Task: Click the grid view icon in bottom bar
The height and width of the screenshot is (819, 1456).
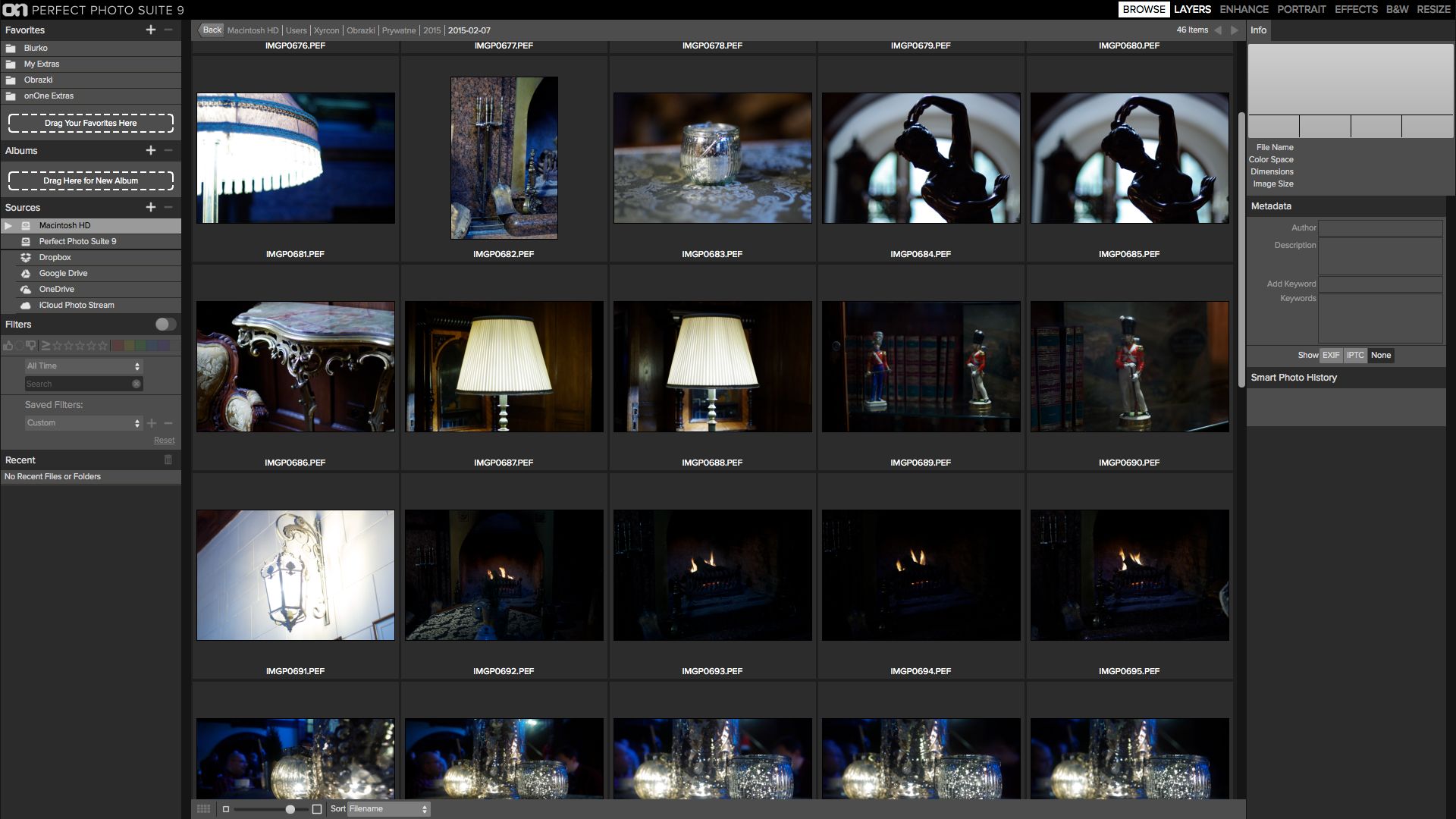Action: pyautogui.click(x=203, y=808)
